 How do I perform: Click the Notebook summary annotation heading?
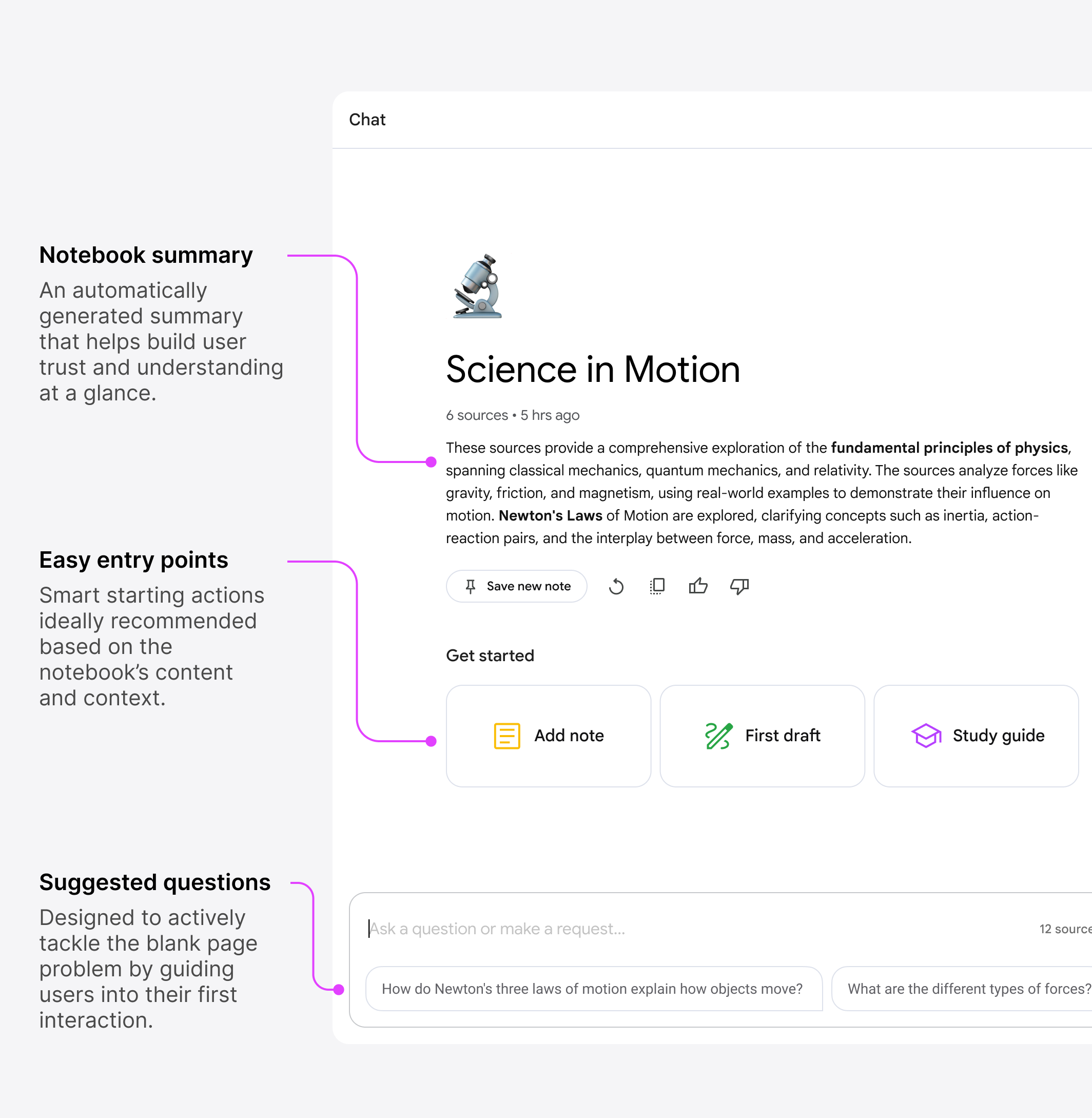(146, 255)
